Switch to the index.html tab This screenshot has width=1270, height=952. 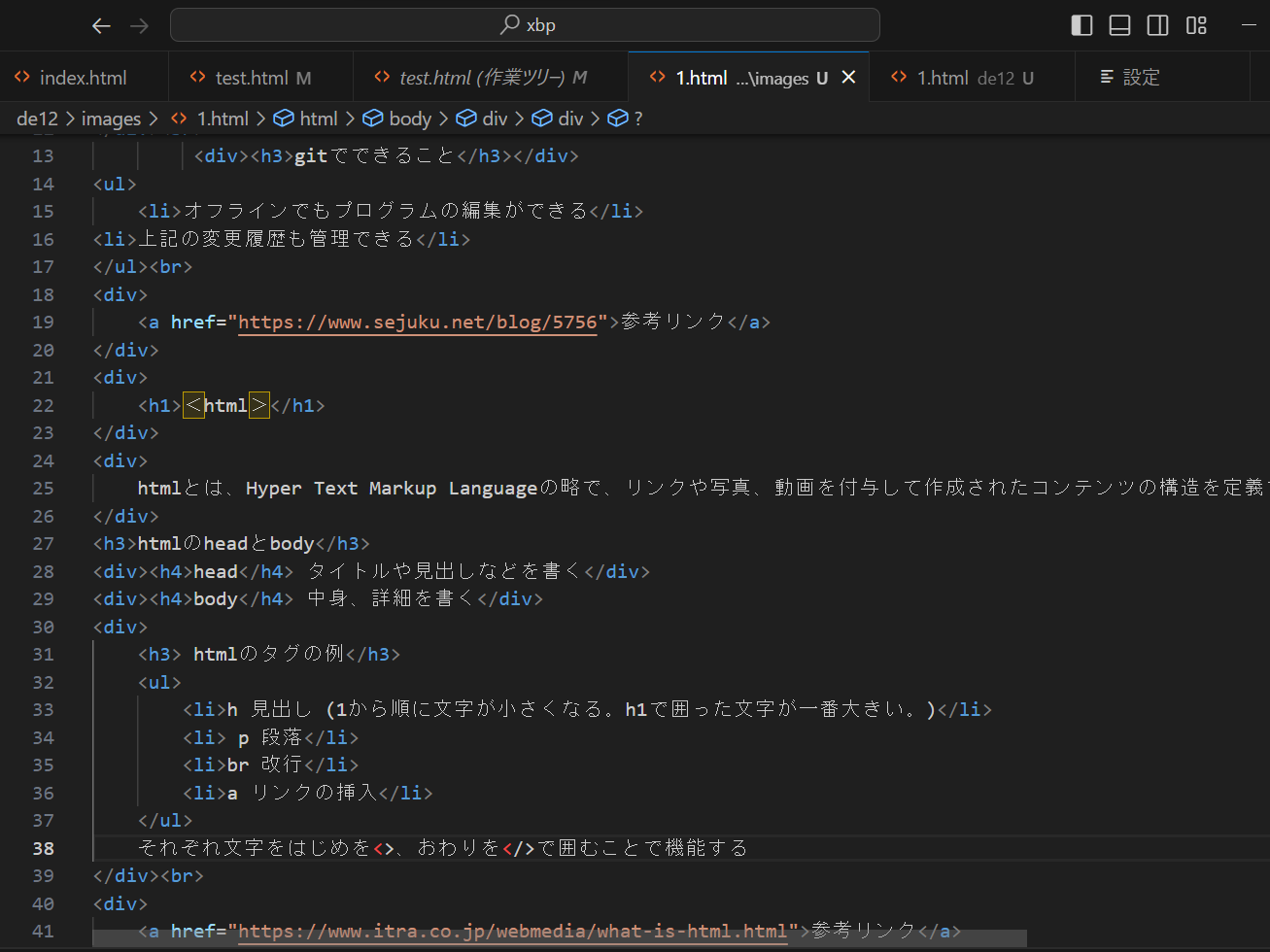point(83,78)
